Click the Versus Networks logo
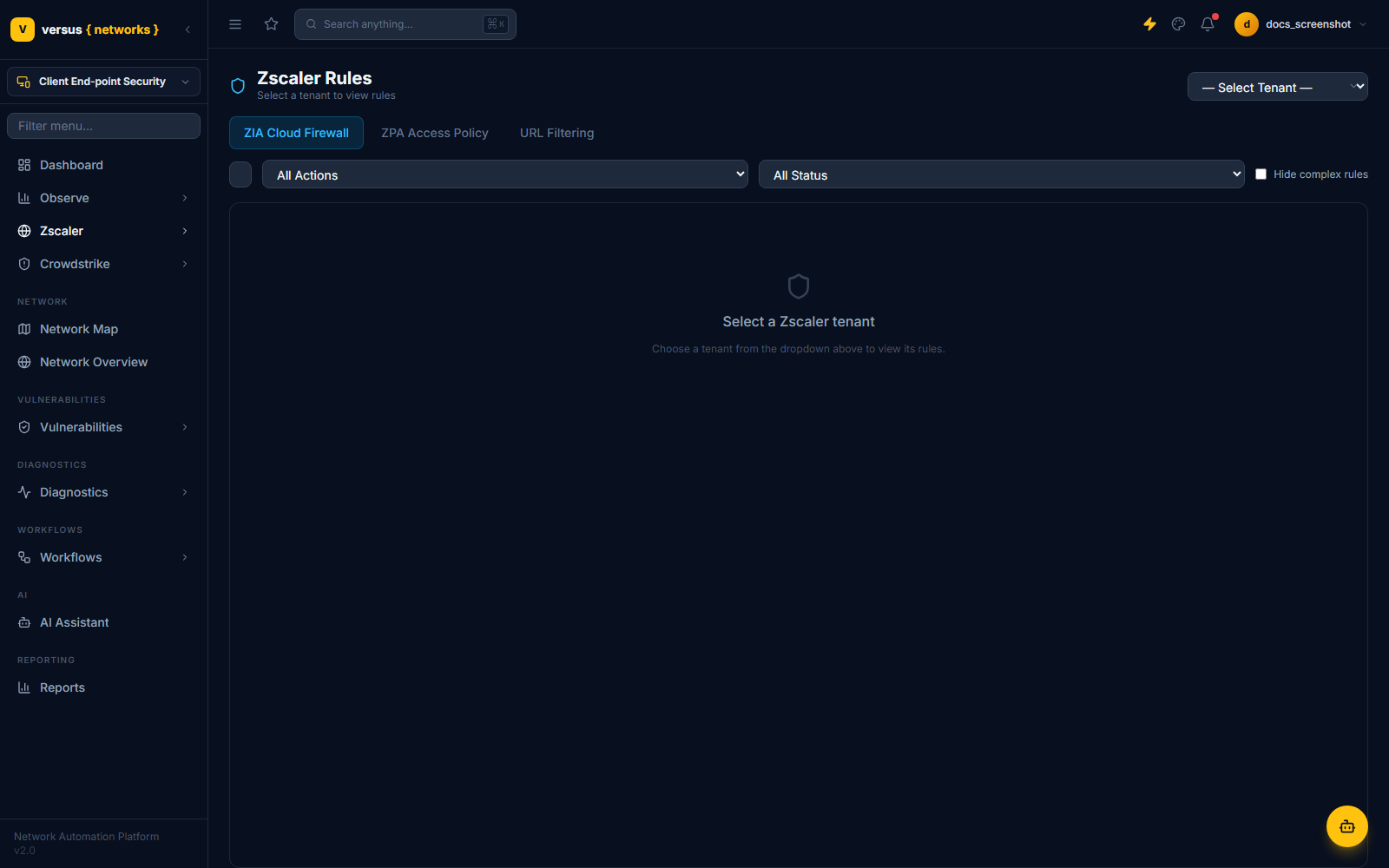 [85, 30]
